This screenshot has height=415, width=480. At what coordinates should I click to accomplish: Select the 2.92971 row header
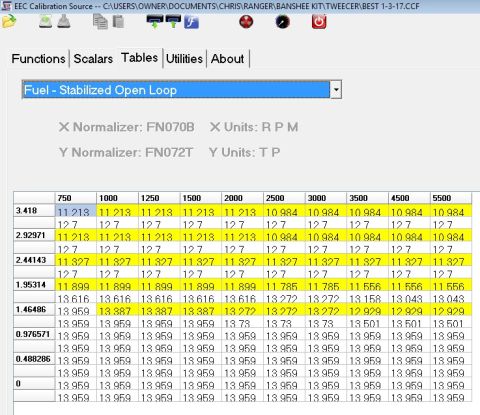(34, 235)
